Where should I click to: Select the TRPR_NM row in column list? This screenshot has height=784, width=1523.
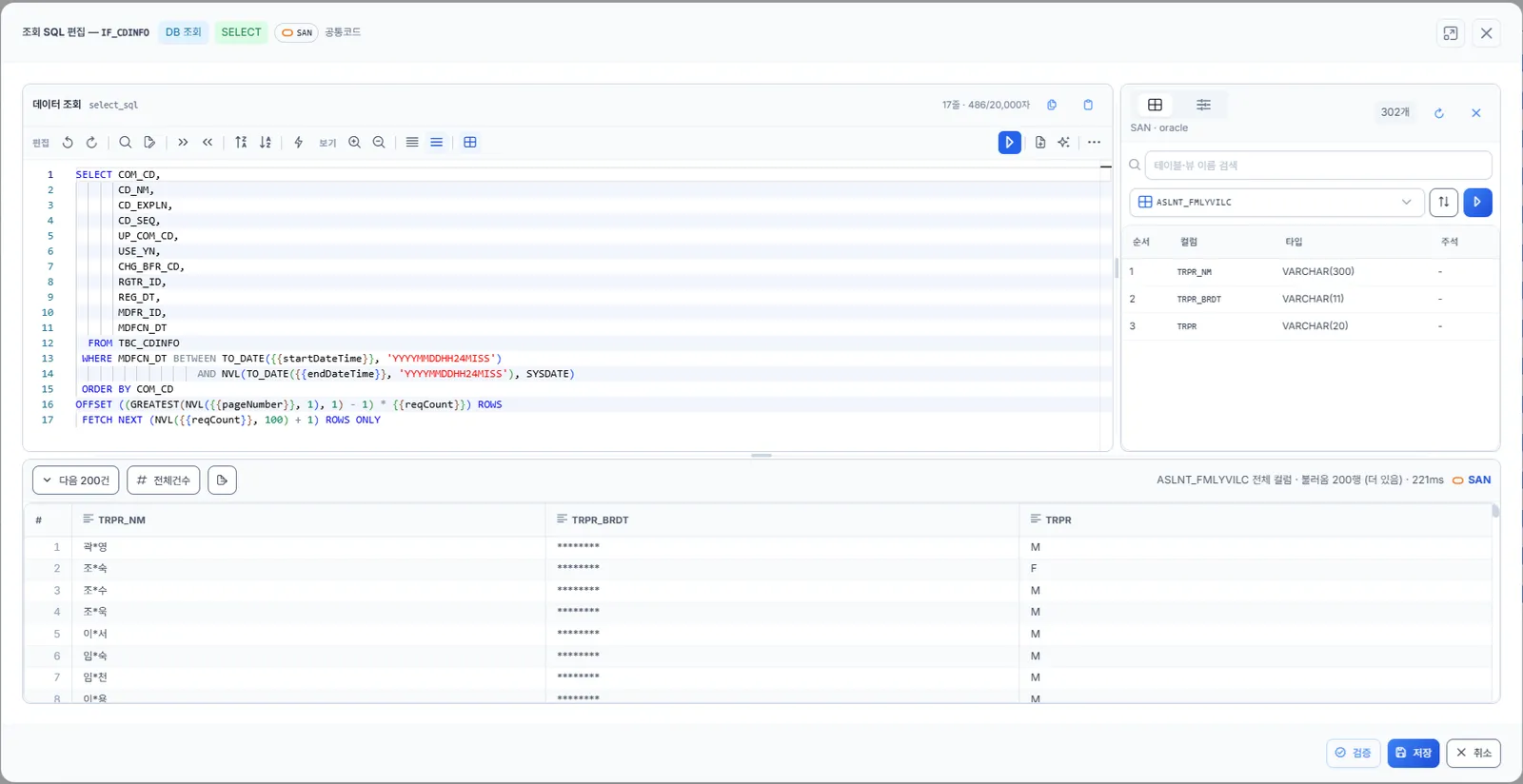(1310, 272)
